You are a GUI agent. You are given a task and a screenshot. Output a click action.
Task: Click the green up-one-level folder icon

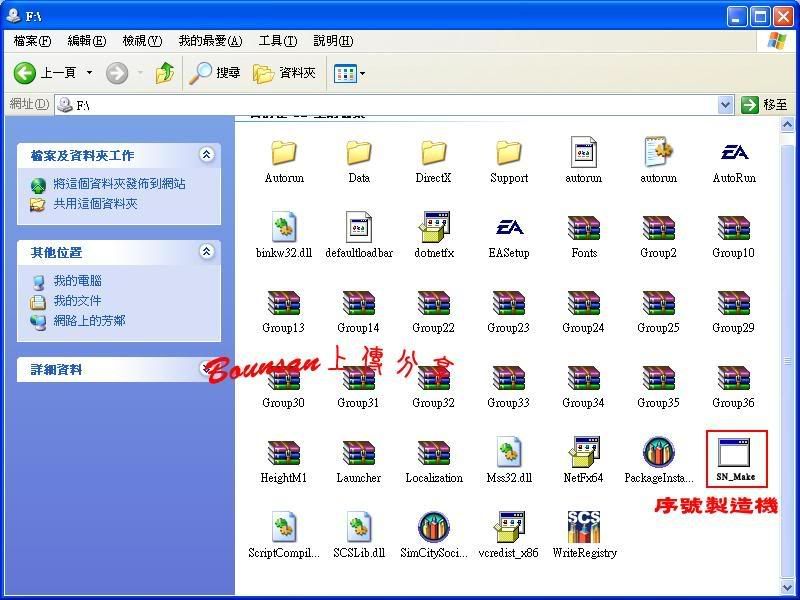pyautogui.click(x=164, y=73)
